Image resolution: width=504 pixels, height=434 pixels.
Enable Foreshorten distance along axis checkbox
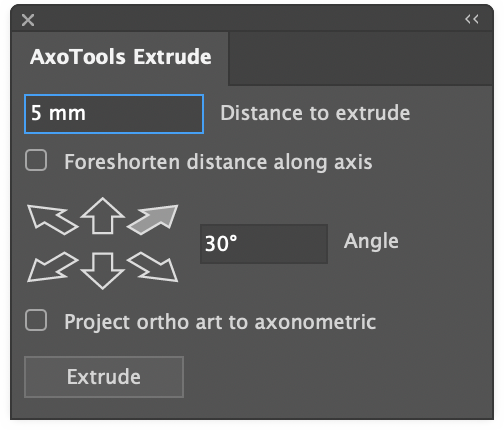pyautogui.click(x=36, y=160)
